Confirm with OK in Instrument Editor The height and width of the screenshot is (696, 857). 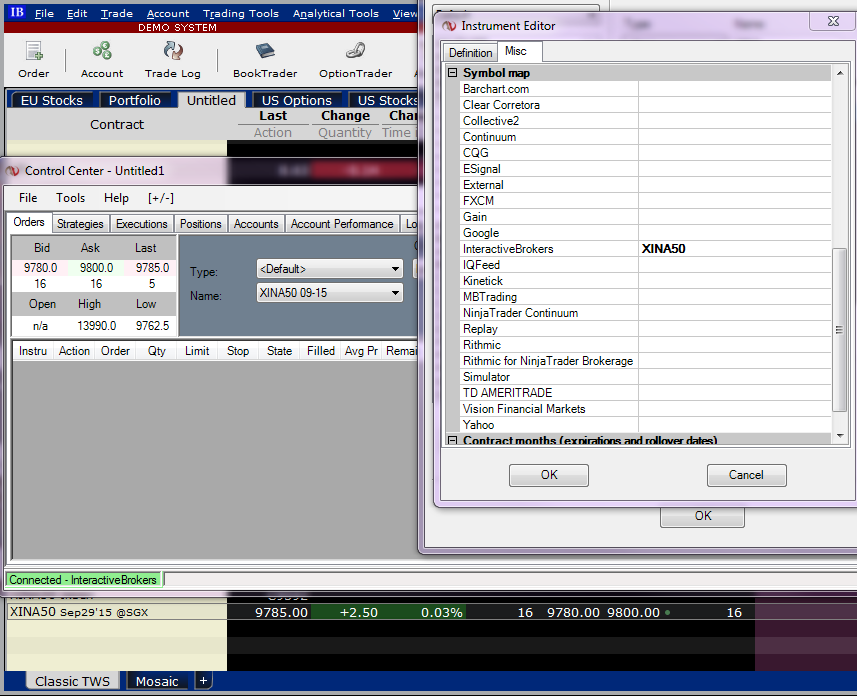549,475
